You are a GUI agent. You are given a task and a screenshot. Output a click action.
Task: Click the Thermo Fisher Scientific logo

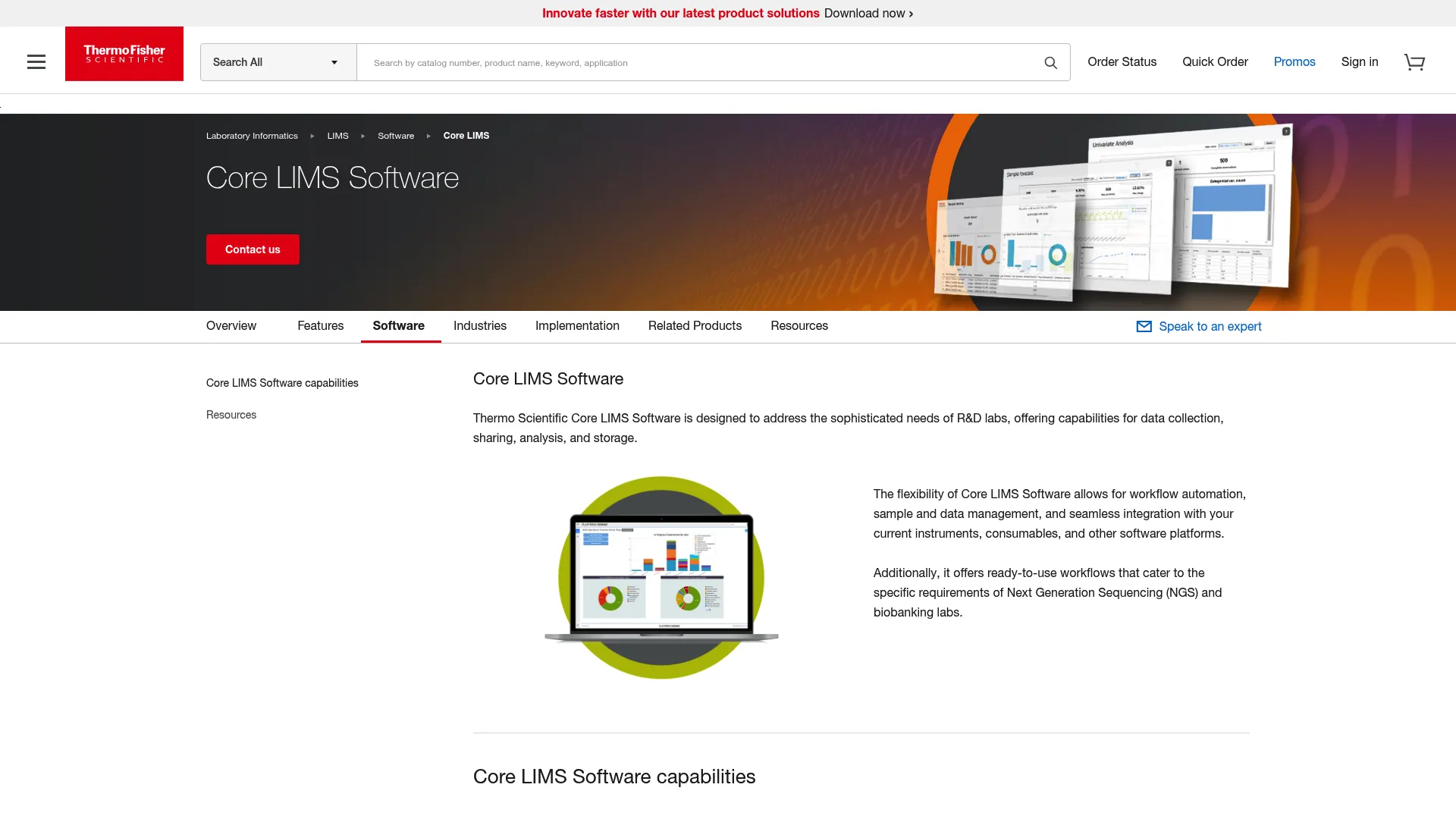point(124,54)
